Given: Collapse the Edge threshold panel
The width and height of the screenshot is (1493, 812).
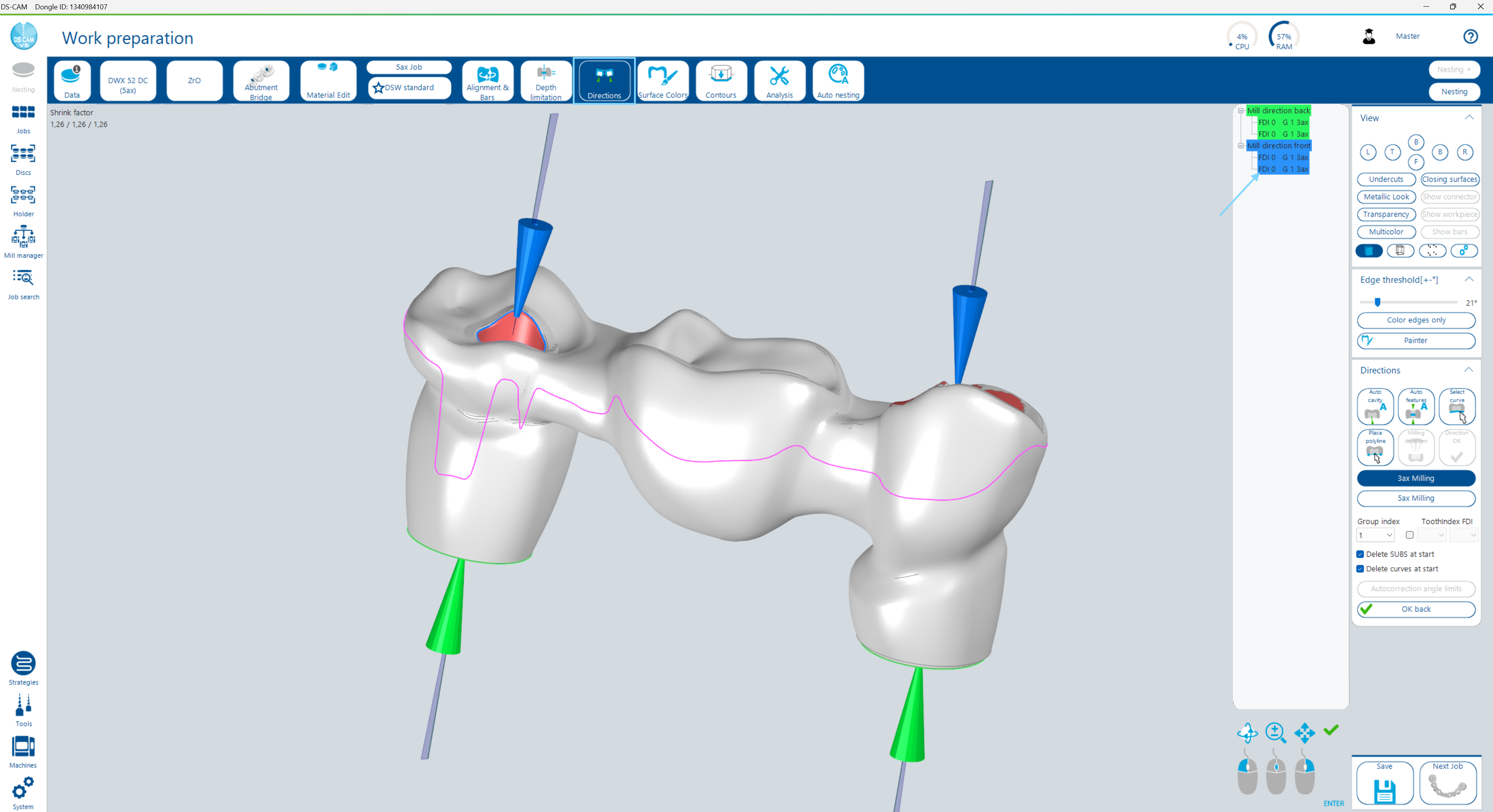Looking at the screenshot, I should point(1468,279).
